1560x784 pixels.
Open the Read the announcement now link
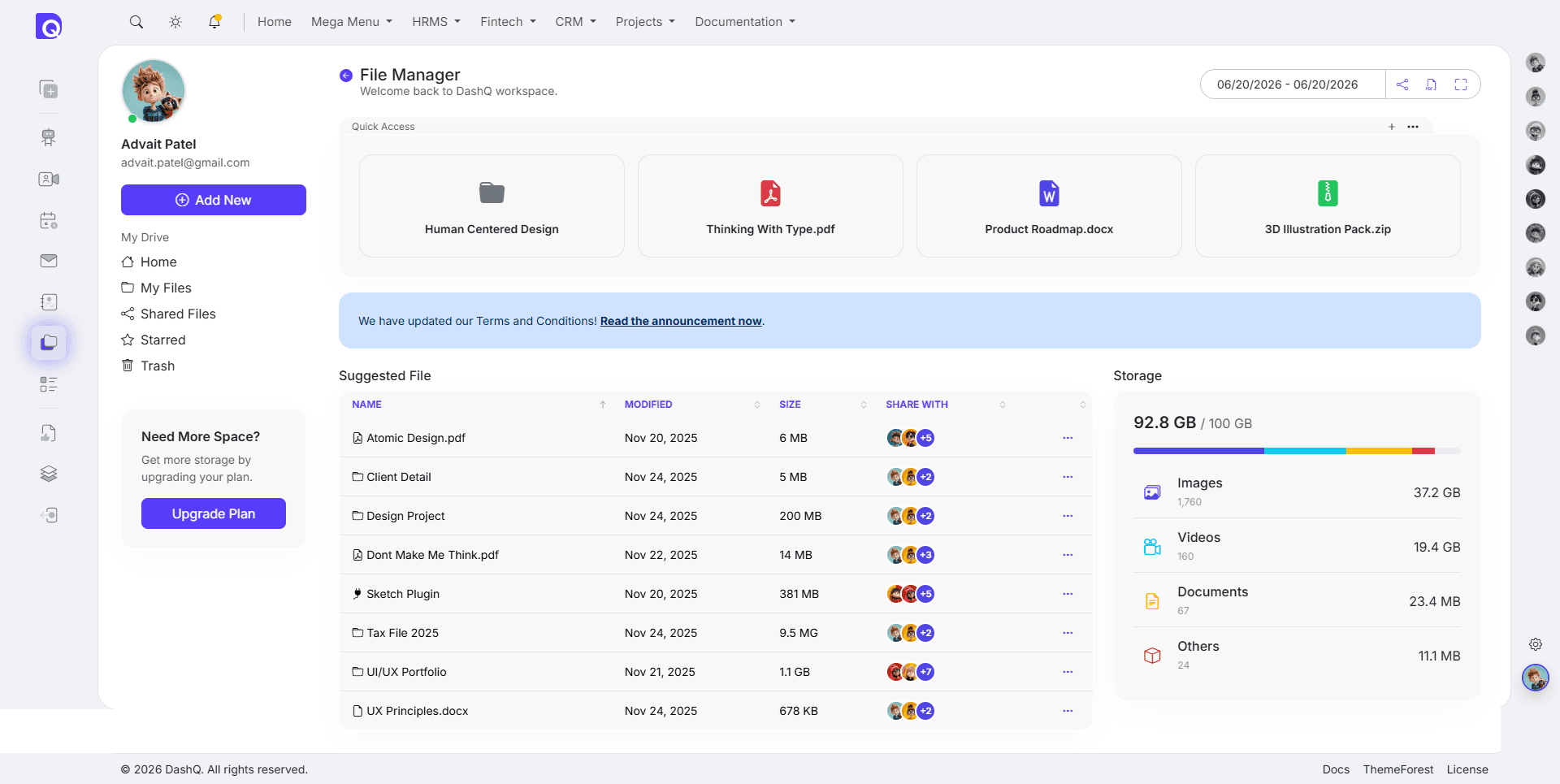click(681, 321)
